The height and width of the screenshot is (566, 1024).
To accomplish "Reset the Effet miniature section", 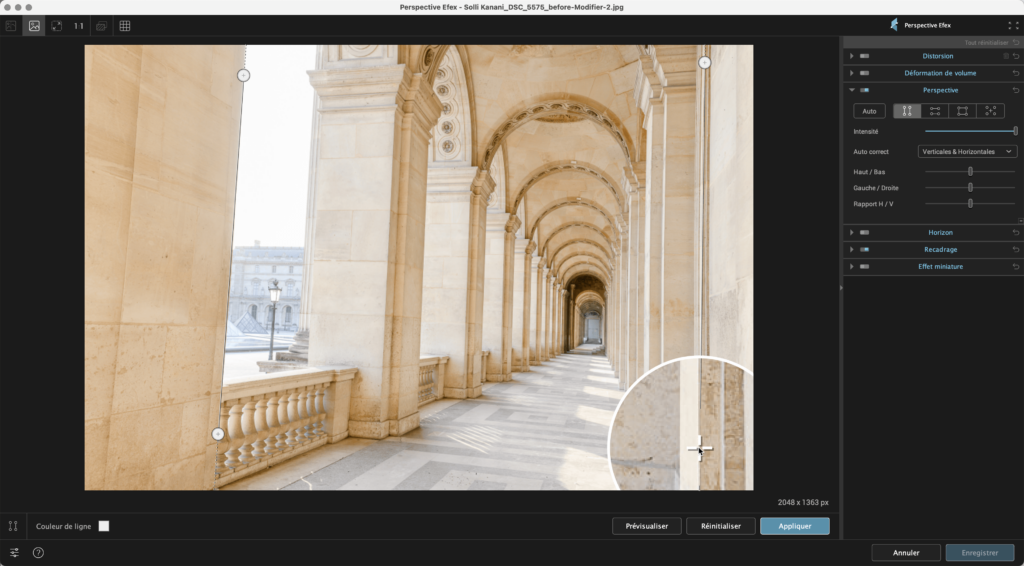I will click(x=1016, y=266).
